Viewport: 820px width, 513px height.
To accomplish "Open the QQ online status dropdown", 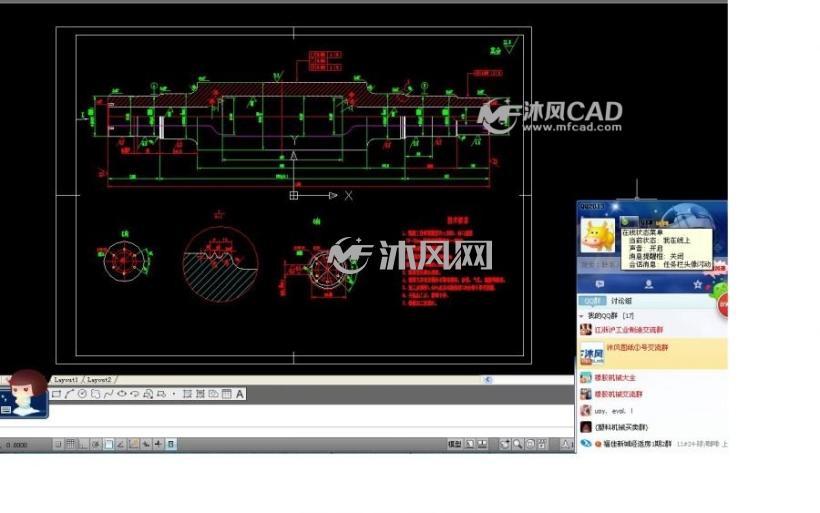I will pyautogui.click(x=628, y=222).
